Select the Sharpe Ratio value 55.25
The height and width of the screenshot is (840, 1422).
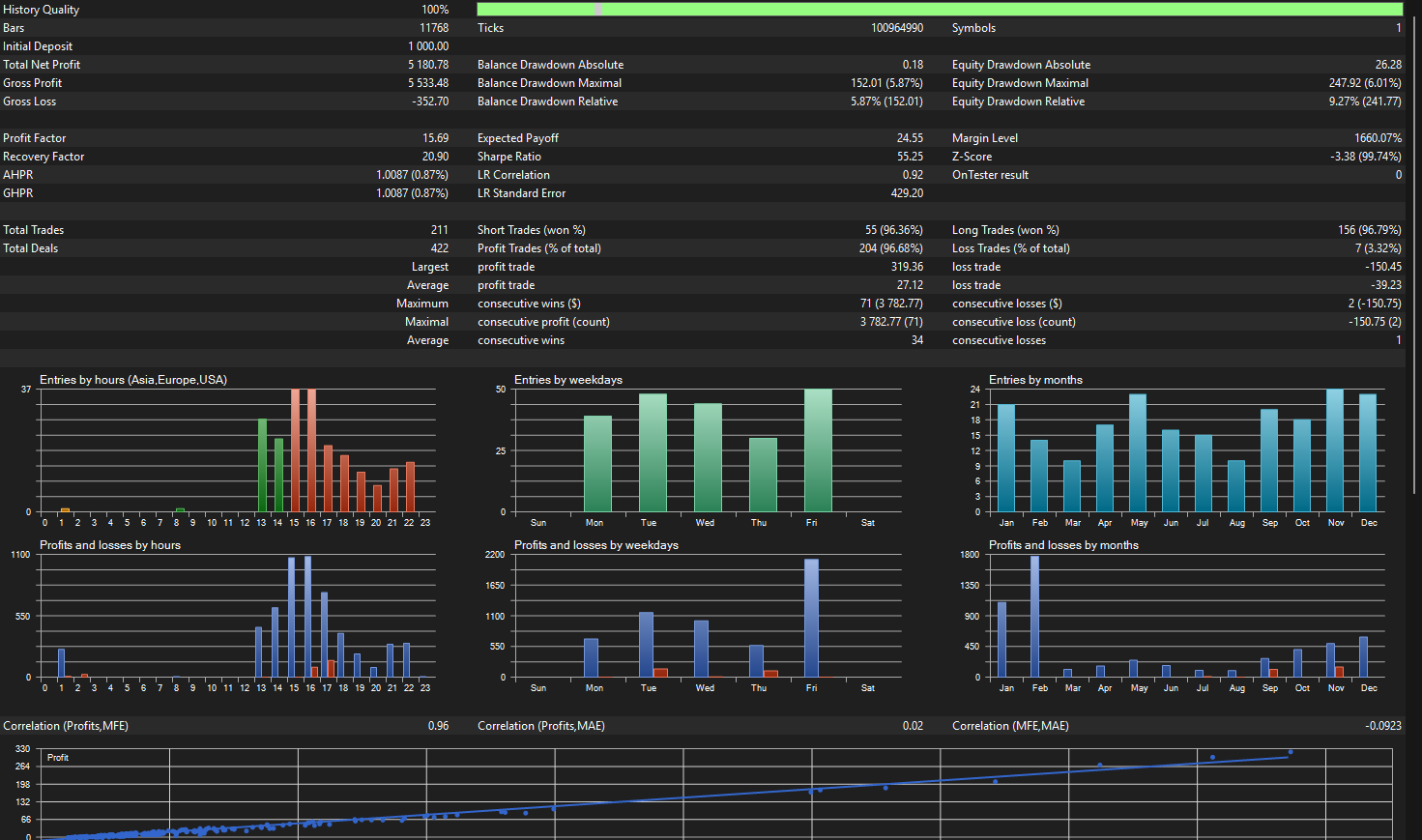pyautogui.click(x=910, y=157)
